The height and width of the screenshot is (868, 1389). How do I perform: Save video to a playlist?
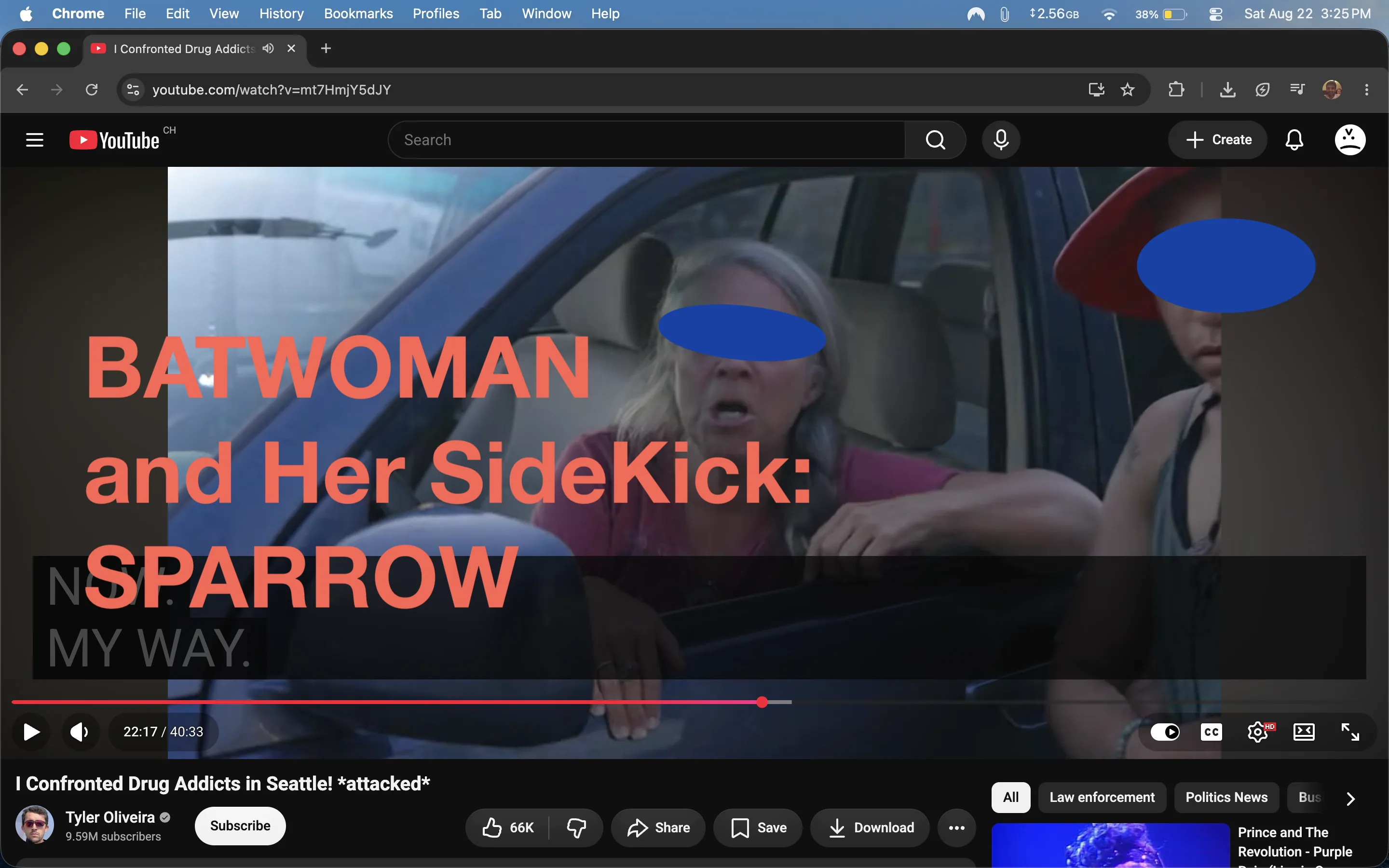[x=757, y=827]
